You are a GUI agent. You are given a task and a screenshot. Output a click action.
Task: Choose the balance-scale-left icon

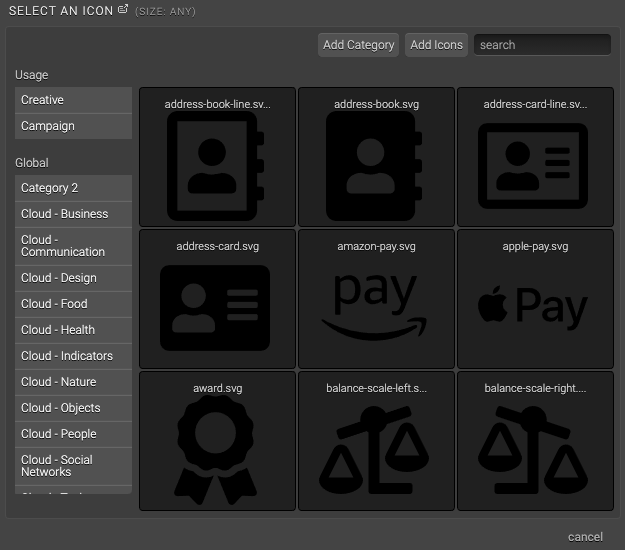pos(376,441)
